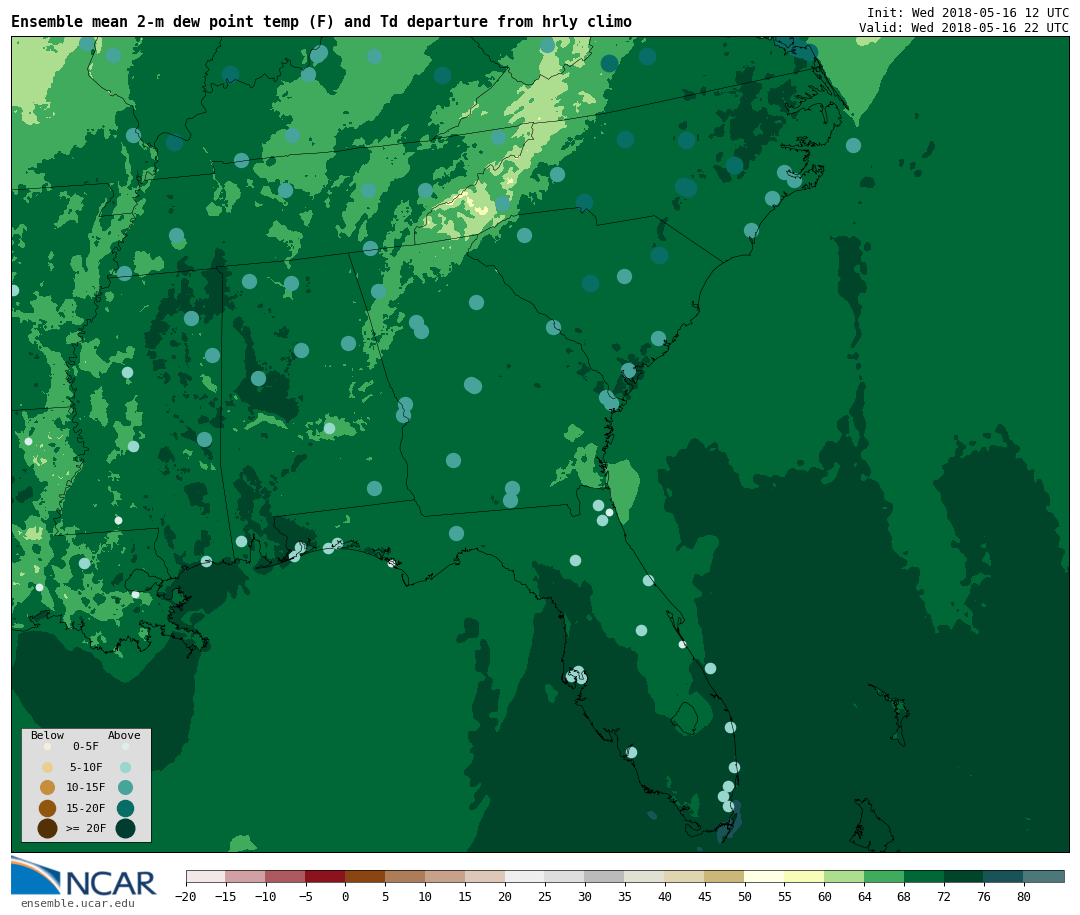Image resolution: width=1080 pixels, height=915 pixels.
Task: Pick the light green 60 to 64 swatch
Action: pyautogui.click(x=845, y=876)
